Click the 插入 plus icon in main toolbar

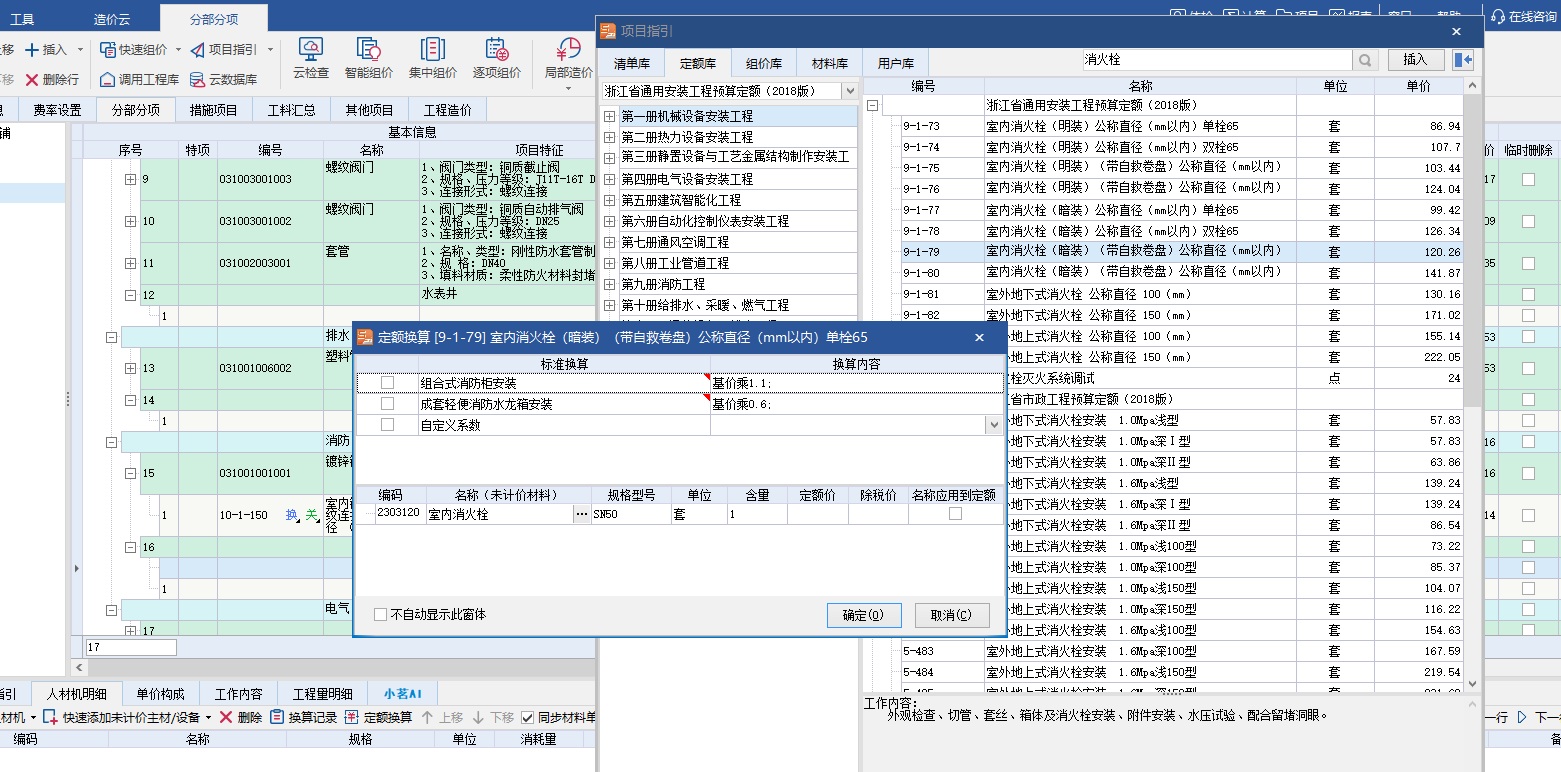[x=31, y=50]
